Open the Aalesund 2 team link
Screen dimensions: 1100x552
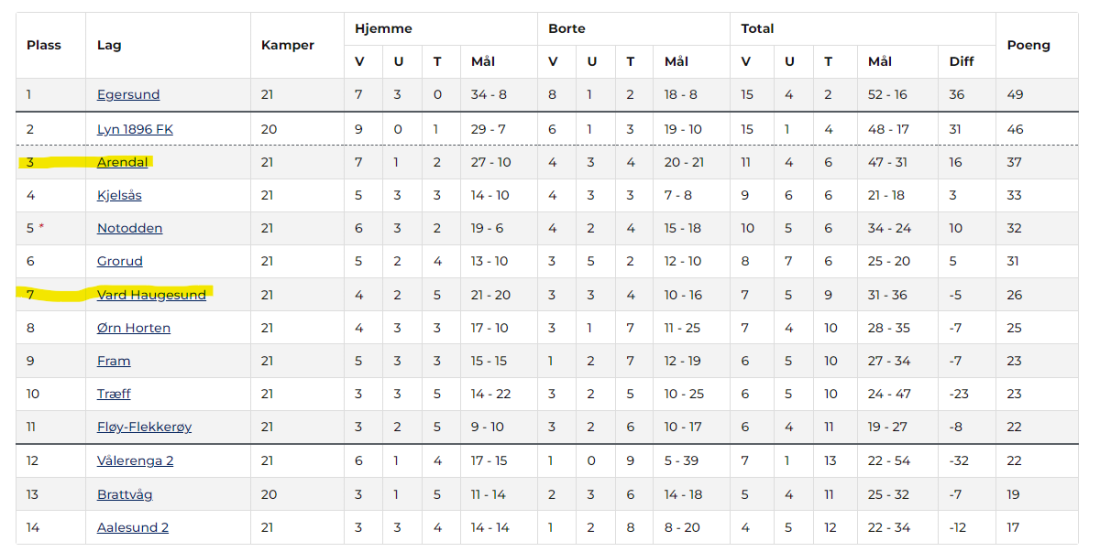point(133,527)
